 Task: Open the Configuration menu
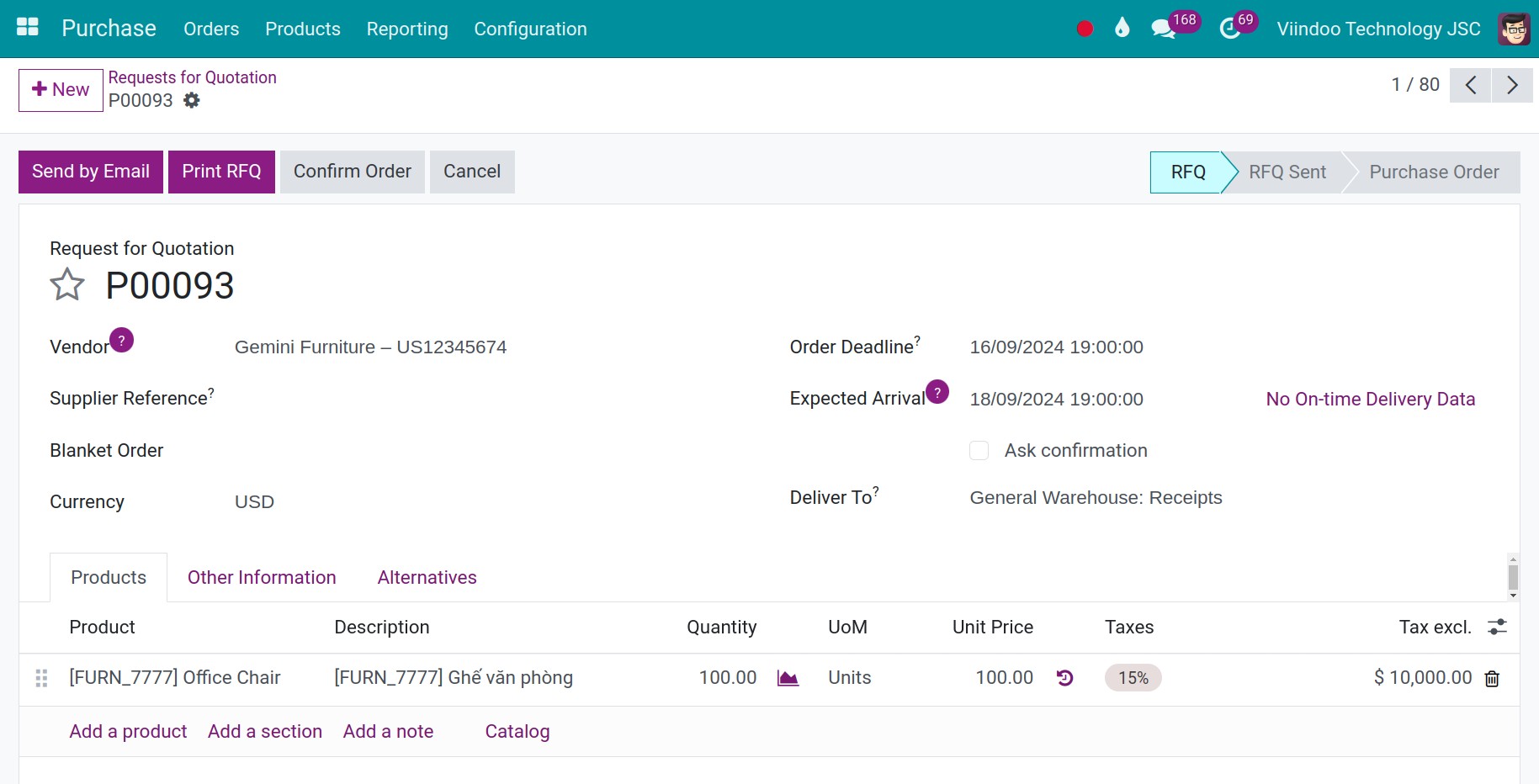(x=530, y=29)
